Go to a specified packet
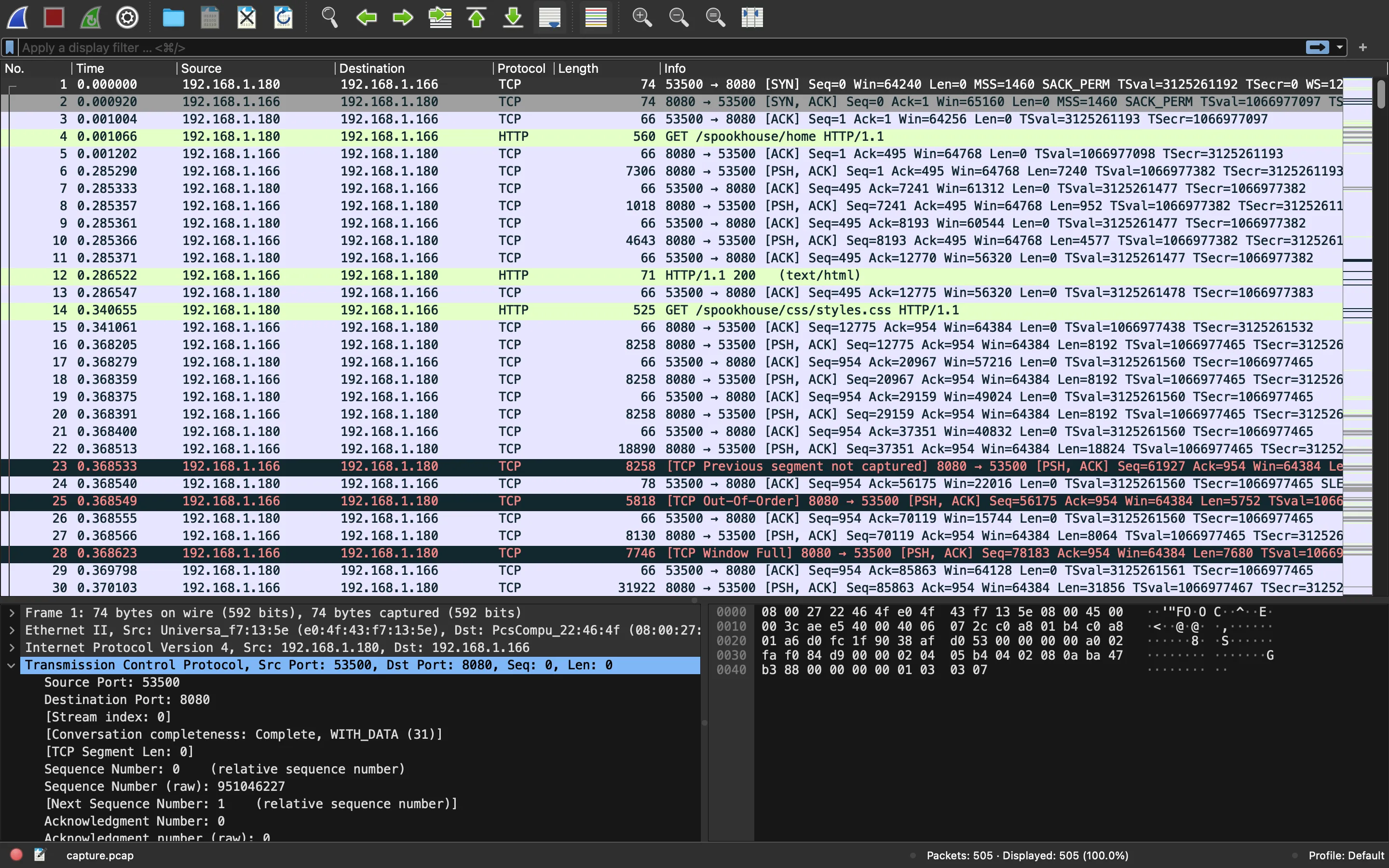1389x868 pixels. [440, 18]
